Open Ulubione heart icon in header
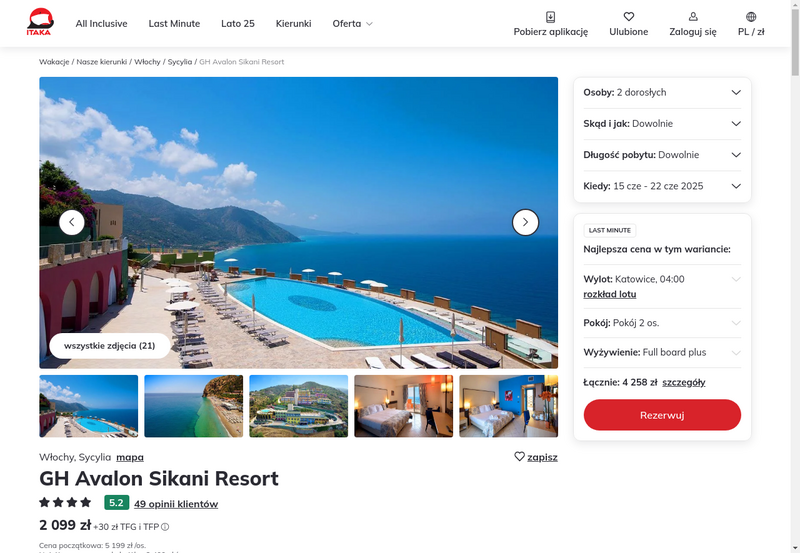Image resolution: width=800 pixels, height=553 pixels. (629, 17)
